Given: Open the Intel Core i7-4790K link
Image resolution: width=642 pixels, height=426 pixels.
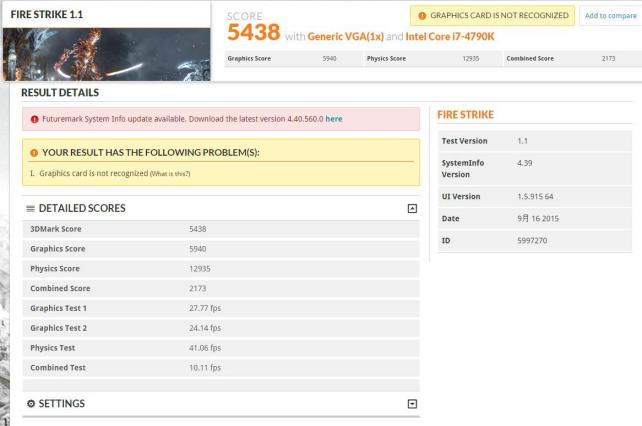Looking at the screenshot, I should [450, 36].
